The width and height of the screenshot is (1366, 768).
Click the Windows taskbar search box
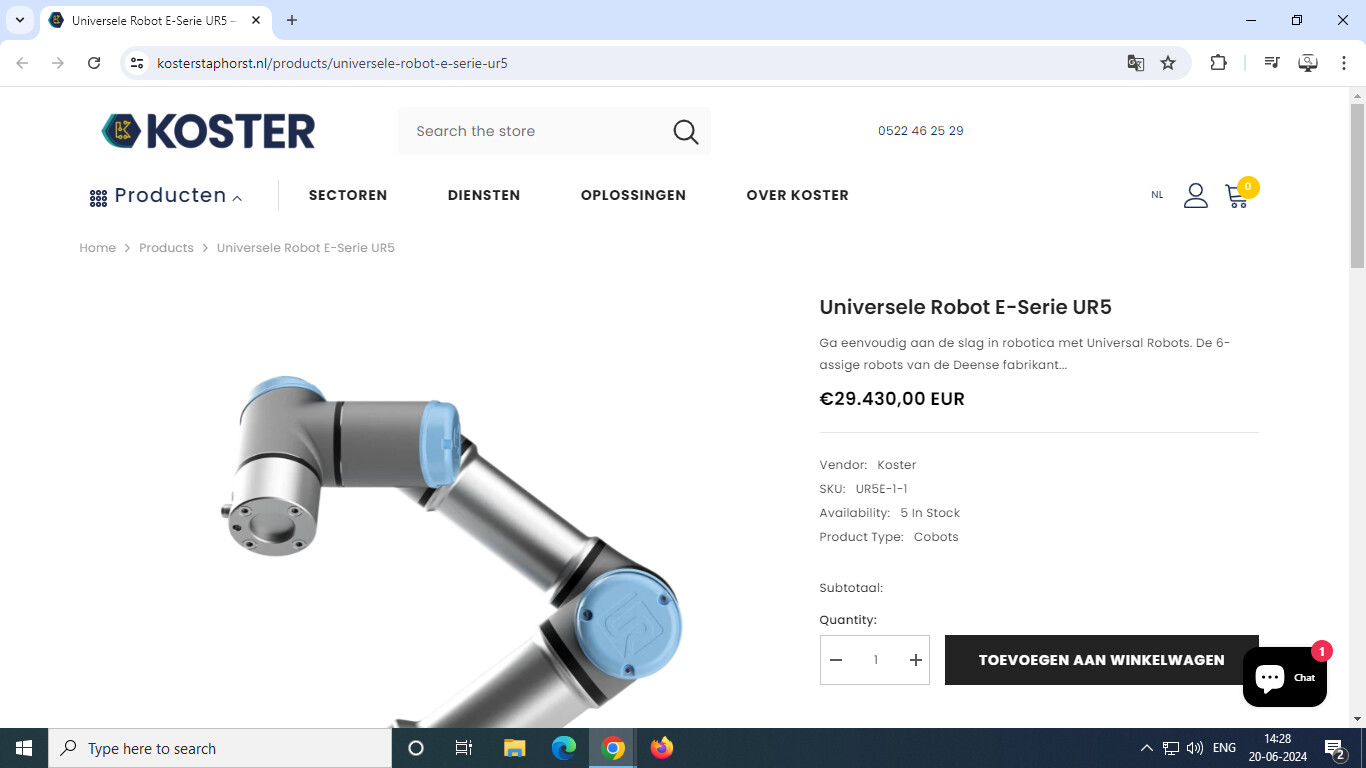pyautogui.click(x=220, y=748)
